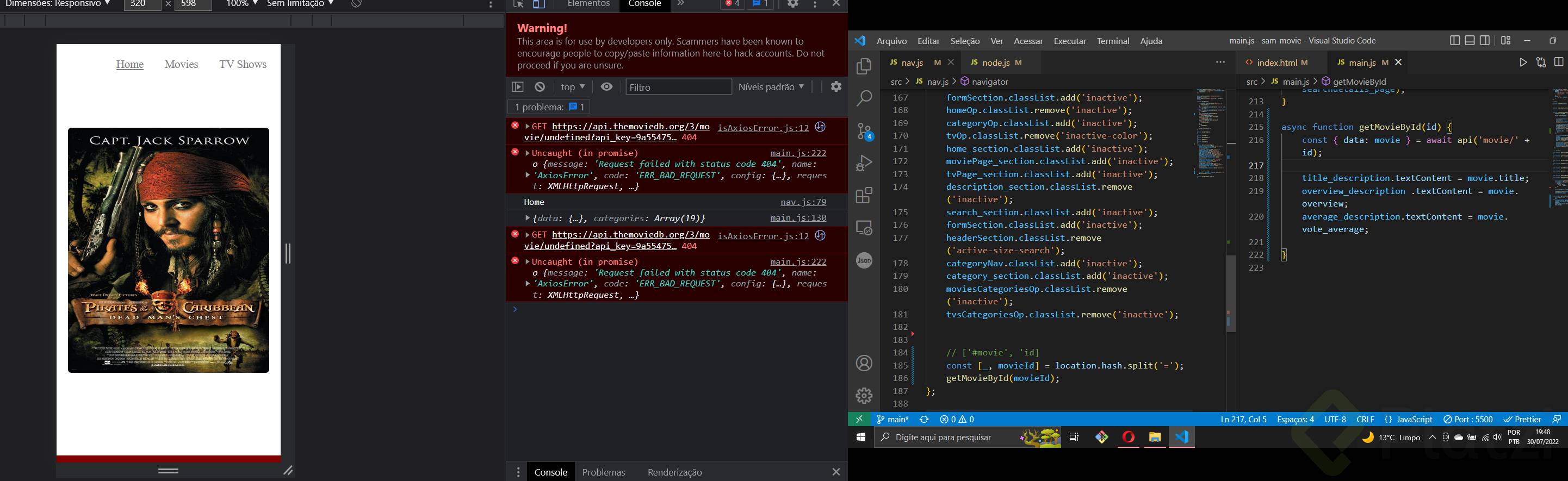Click the Movies navigation link
1568x481 pixels.
pos(181,65)
